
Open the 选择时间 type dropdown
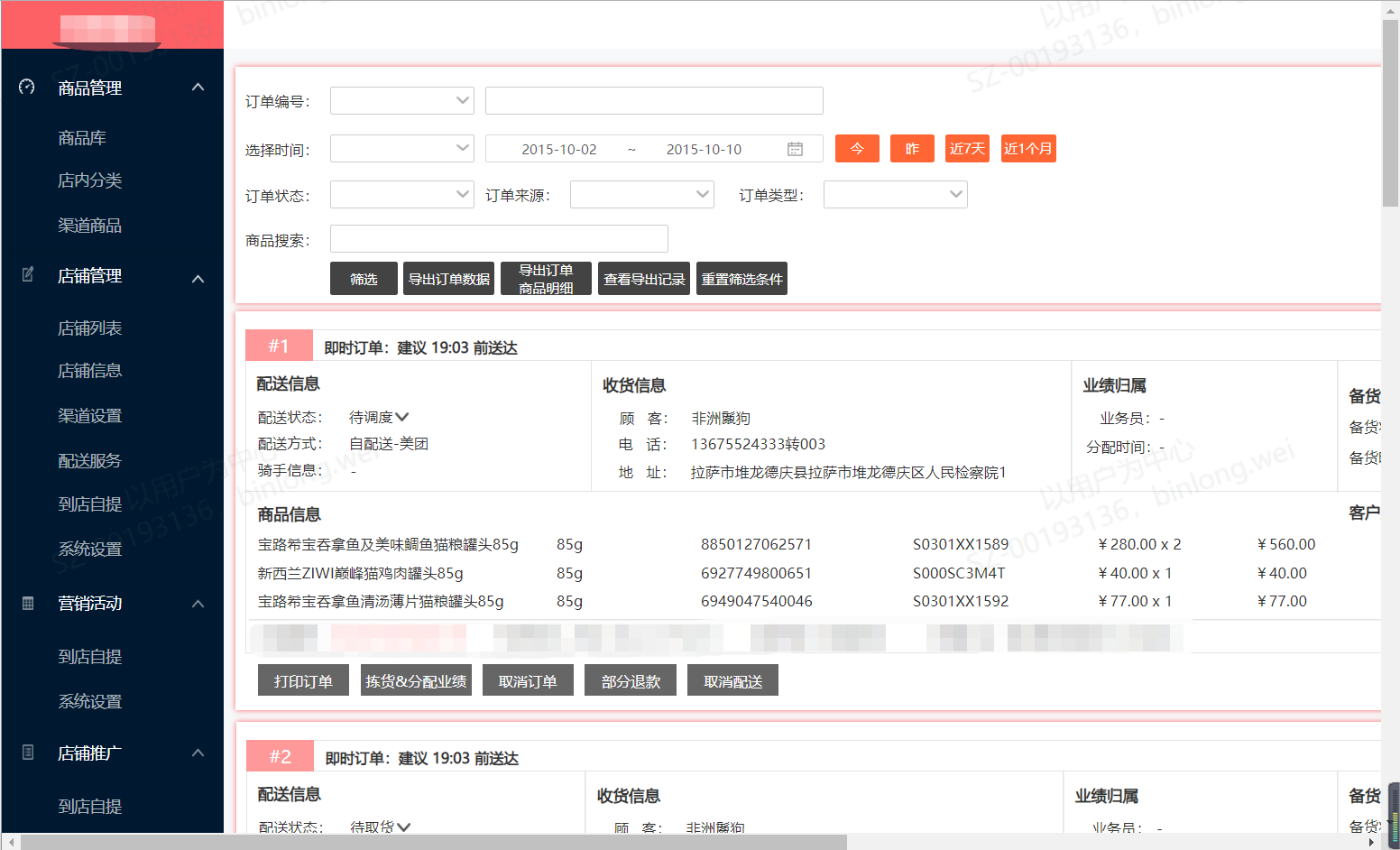[402, 148]
